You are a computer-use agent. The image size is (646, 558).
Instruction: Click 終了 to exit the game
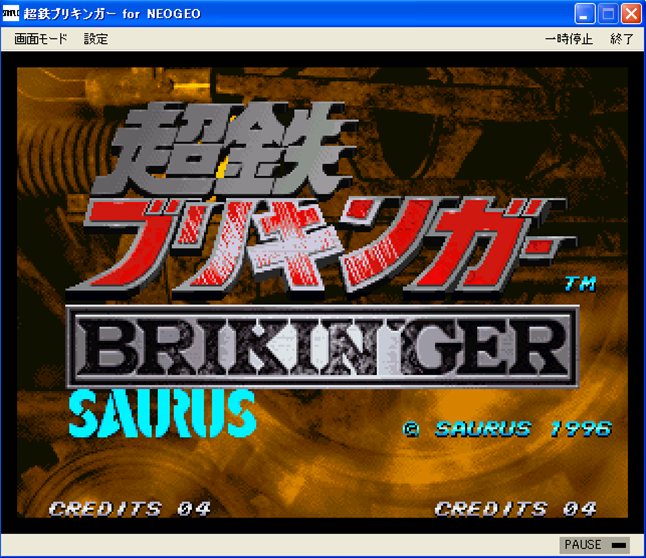pos(622,39)
